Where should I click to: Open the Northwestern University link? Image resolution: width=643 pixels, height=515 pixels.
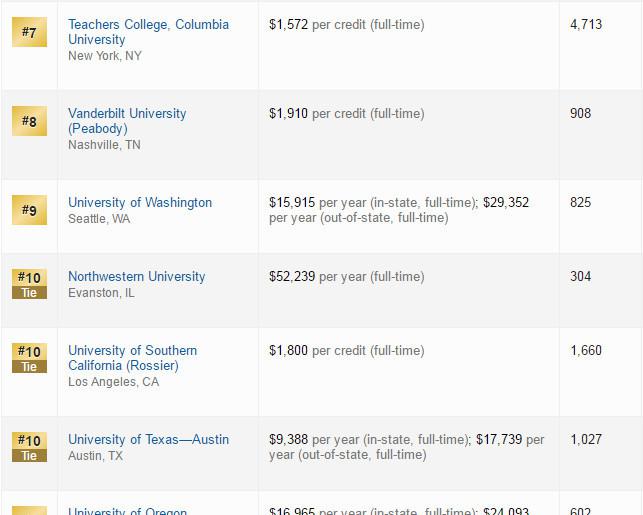(x=137, y=276)
